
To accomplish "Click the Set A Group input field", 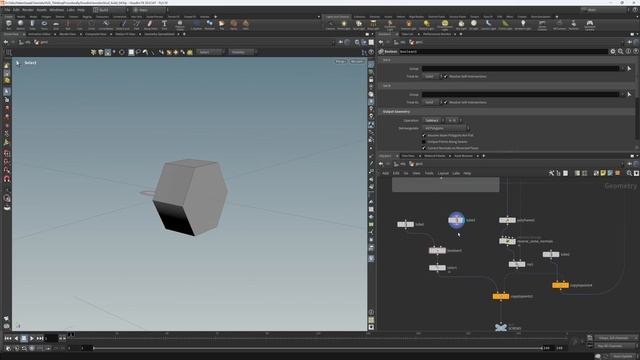I will point(521,69).
